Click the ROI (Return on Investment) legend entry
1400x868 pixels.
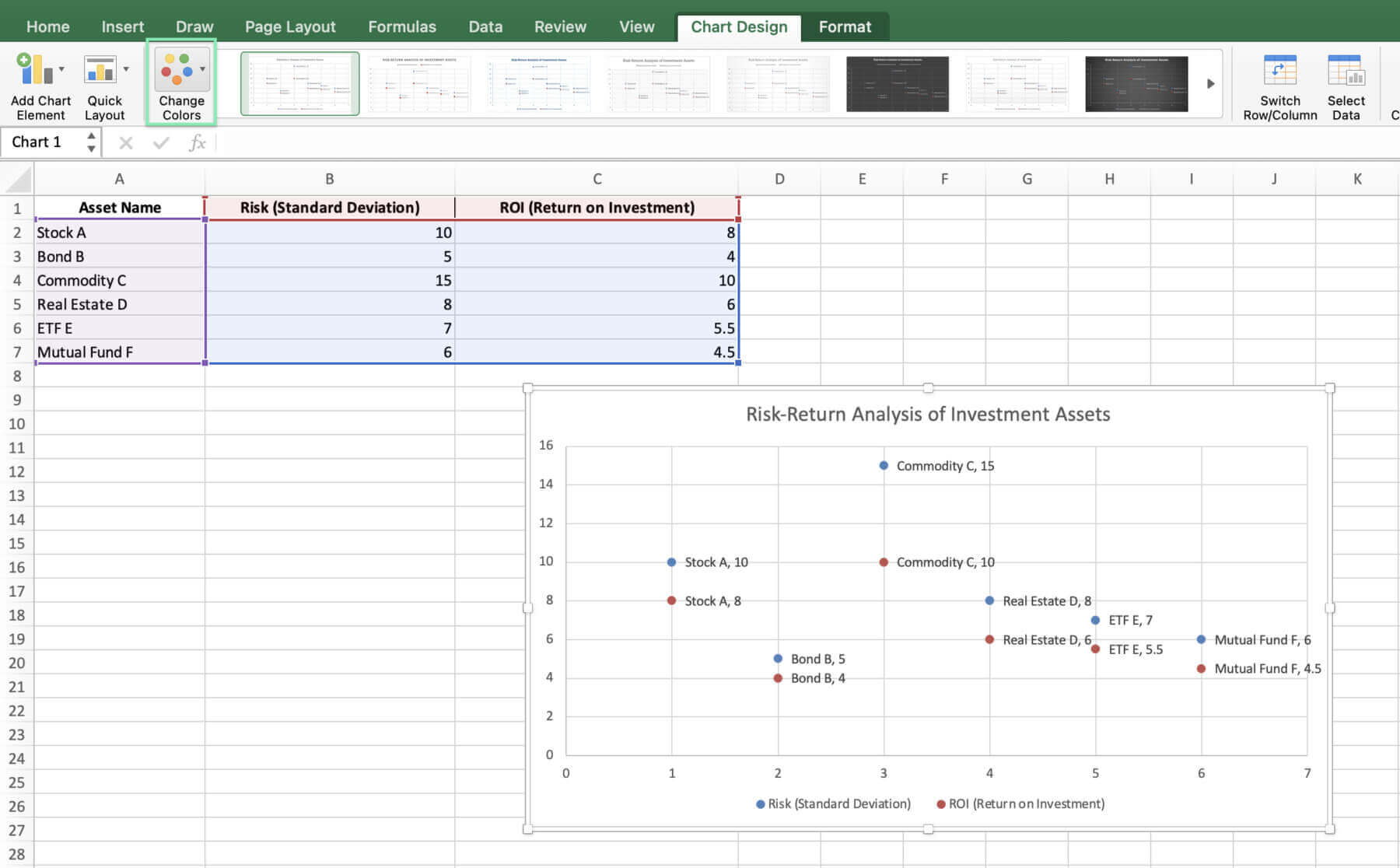tap(1020, 803)
